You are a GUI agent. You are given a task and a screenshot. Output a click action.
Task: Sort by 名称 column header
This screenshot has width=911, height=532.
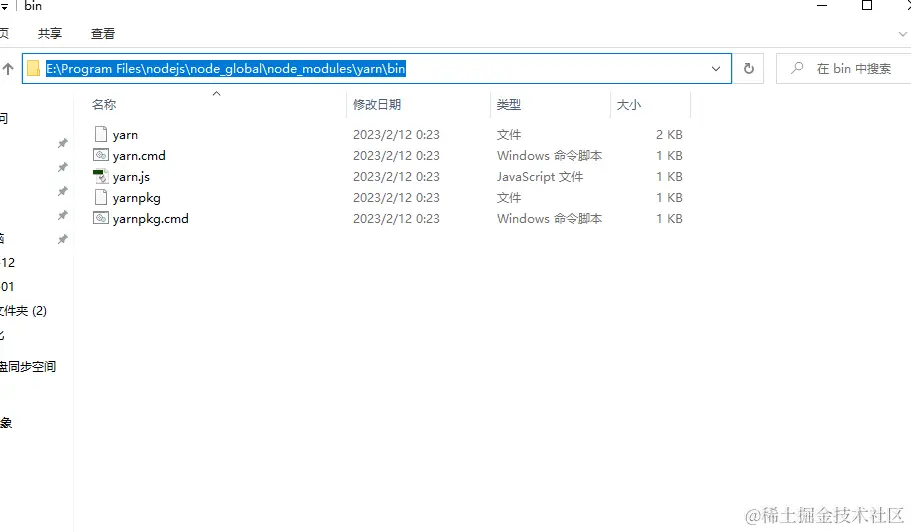click(x=104, y=105)
